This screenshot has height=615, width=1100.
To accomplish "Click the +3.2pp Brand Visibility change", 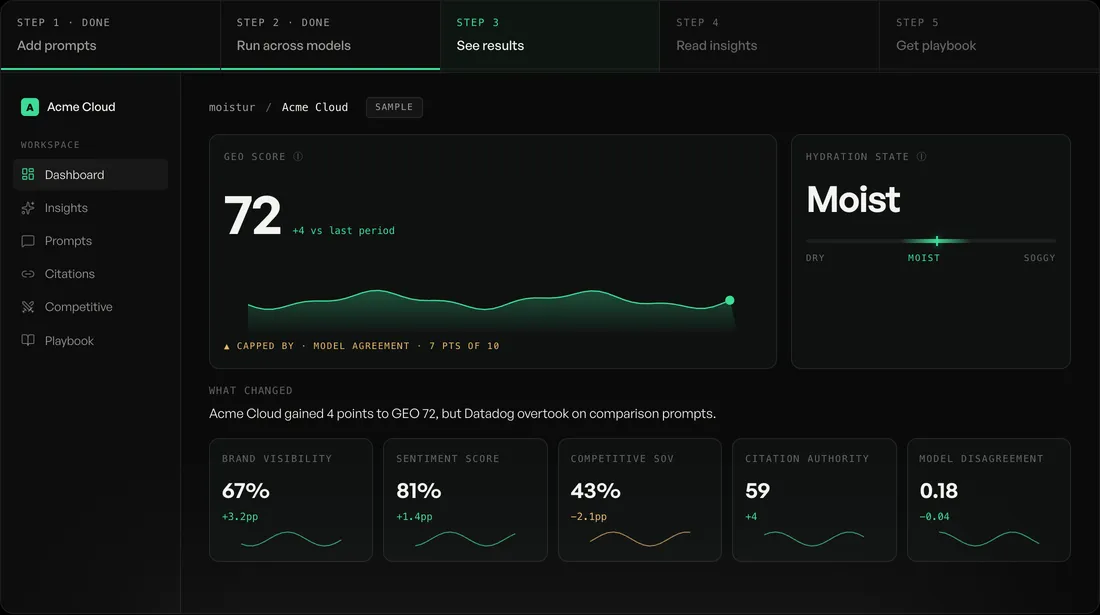I will click(240, 517).
